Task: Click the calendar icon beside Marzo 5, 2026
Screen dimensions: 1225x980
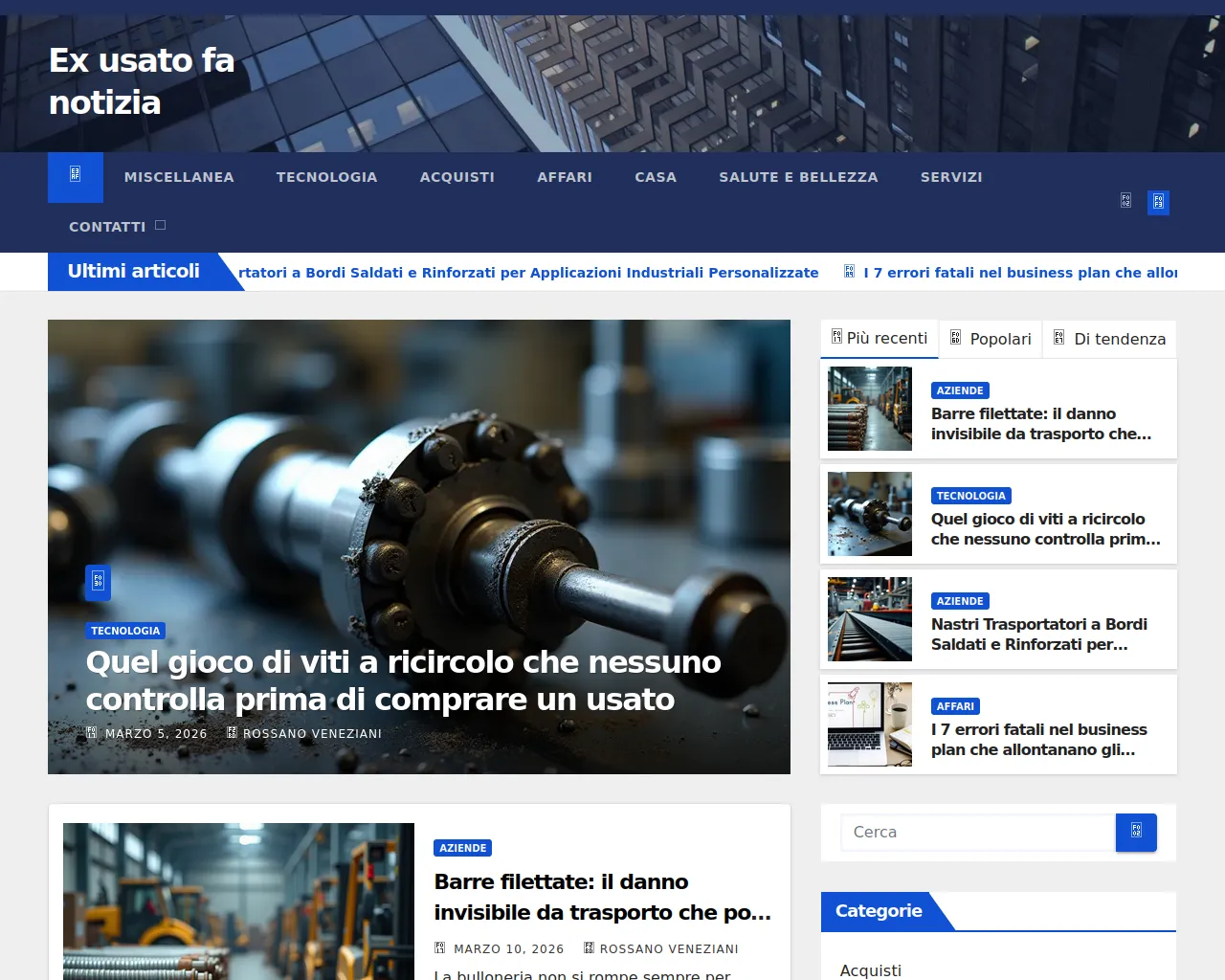Action: 92,733
